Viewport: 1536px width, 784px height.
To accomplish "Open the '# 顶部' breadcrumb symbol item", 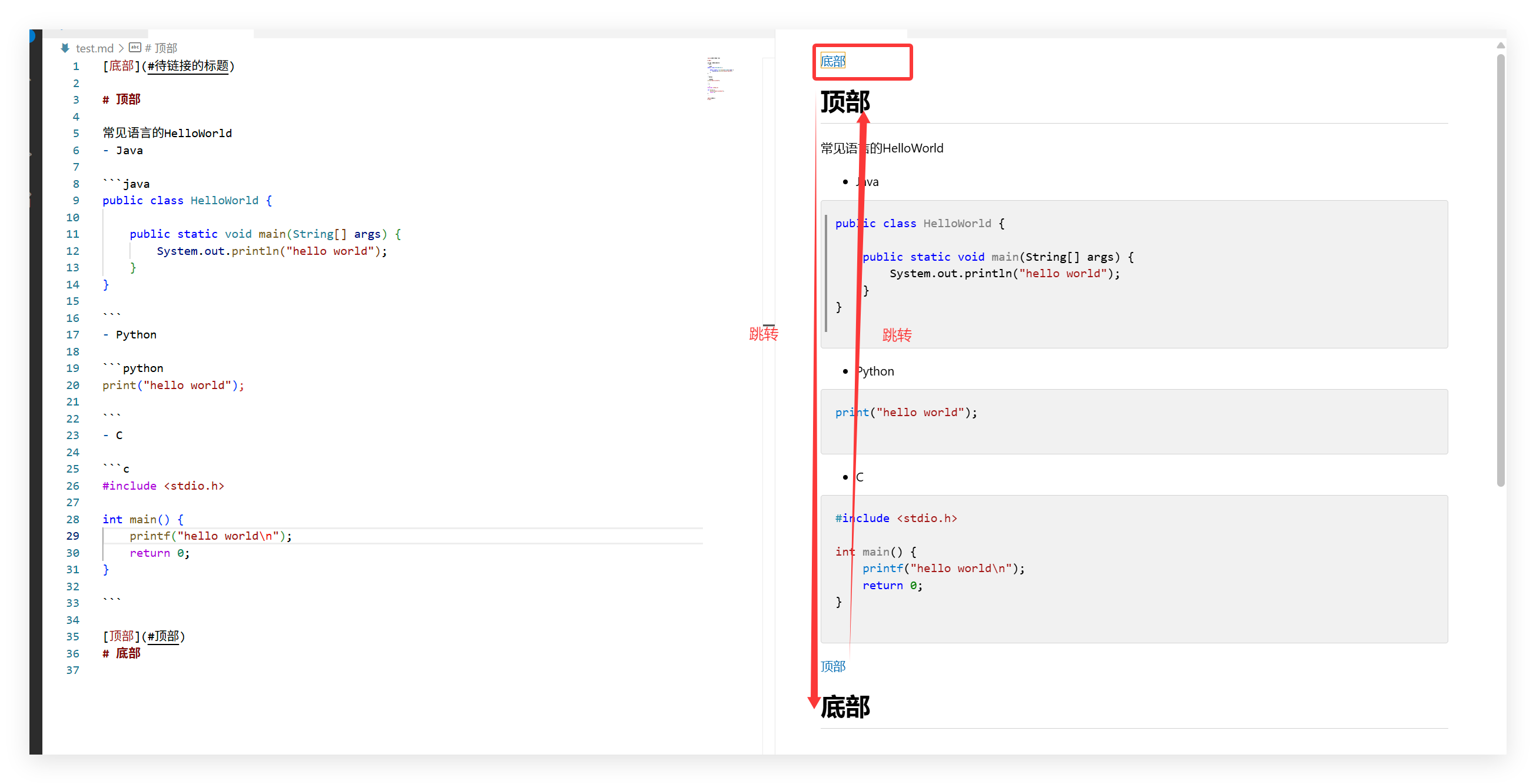I will click(161, 48).
